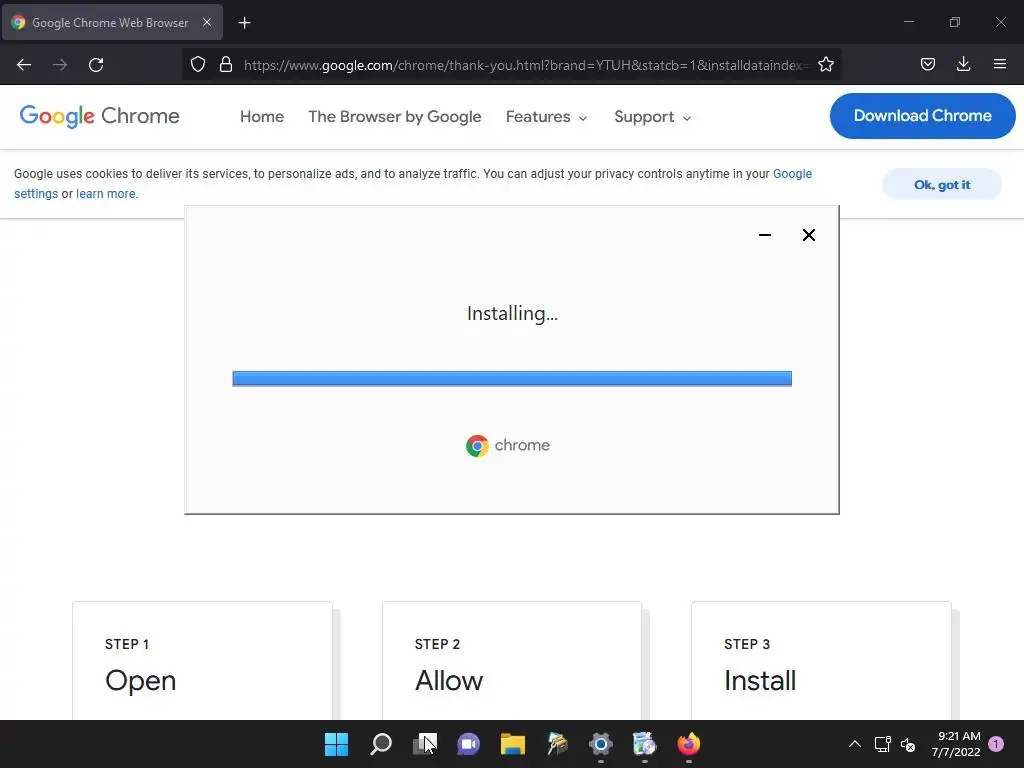The height and width of the screenshot is (768, 1024).
Task: Click the installing progress bar
Action: point(512,379)
